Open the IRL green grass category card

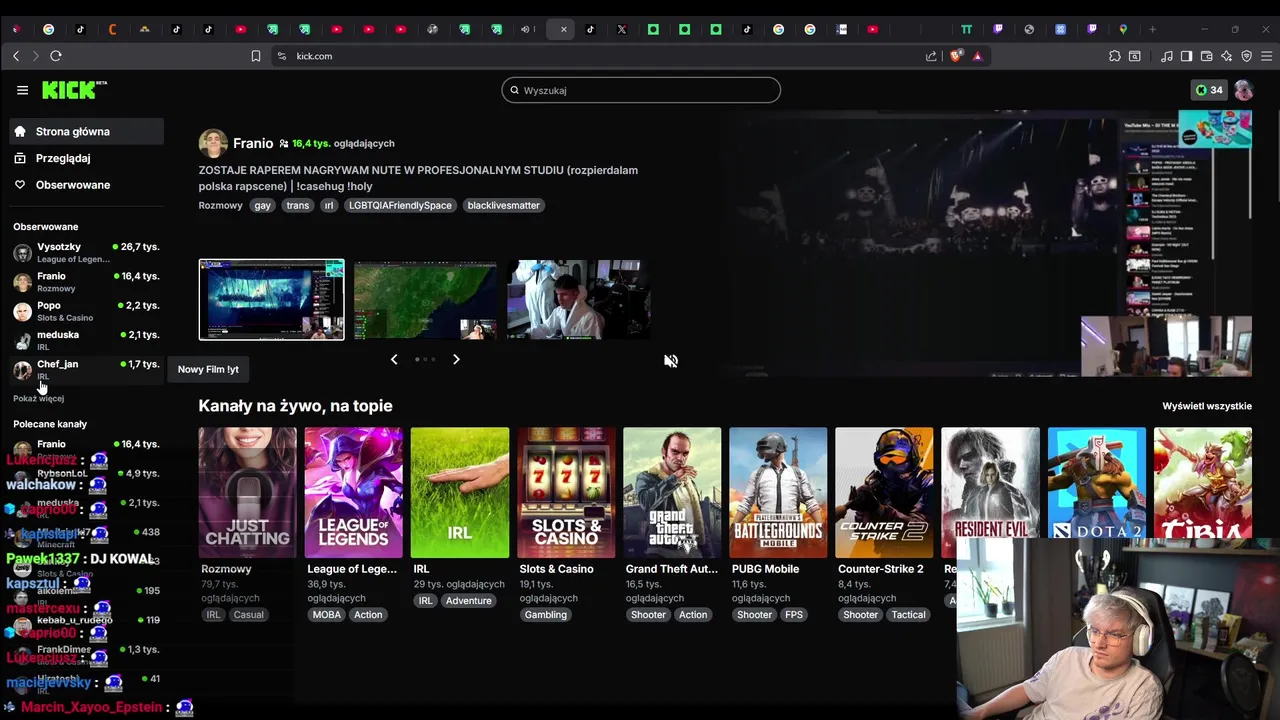[x=459, y=493]
